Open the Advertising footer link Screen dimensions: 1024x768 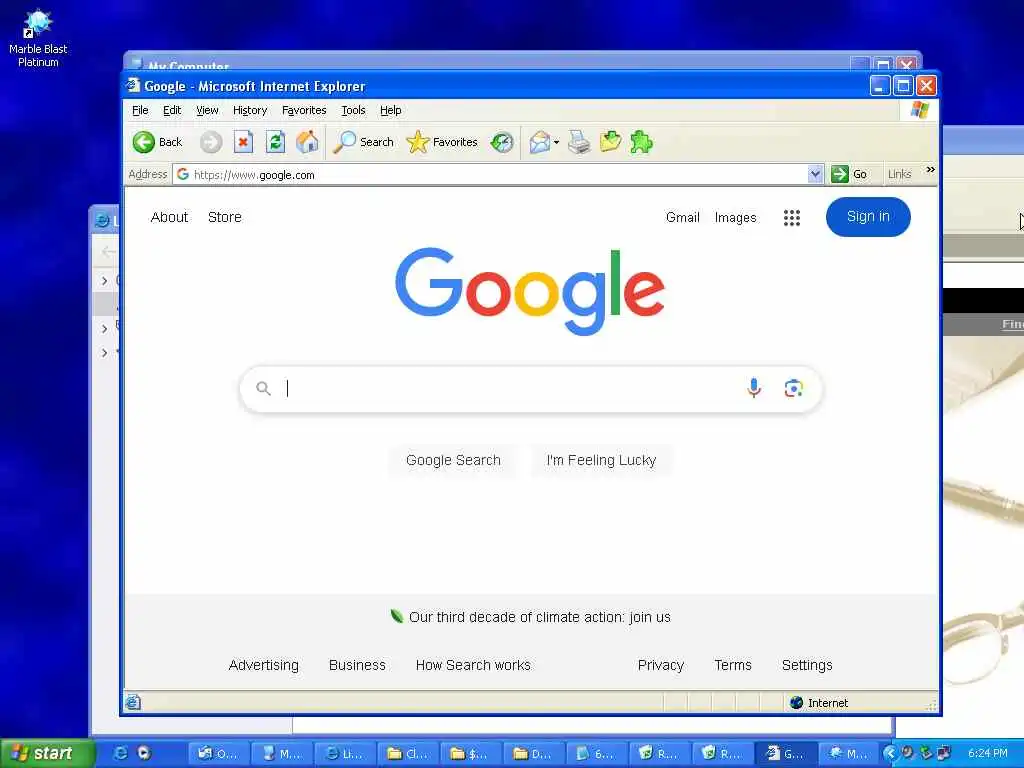263,665
